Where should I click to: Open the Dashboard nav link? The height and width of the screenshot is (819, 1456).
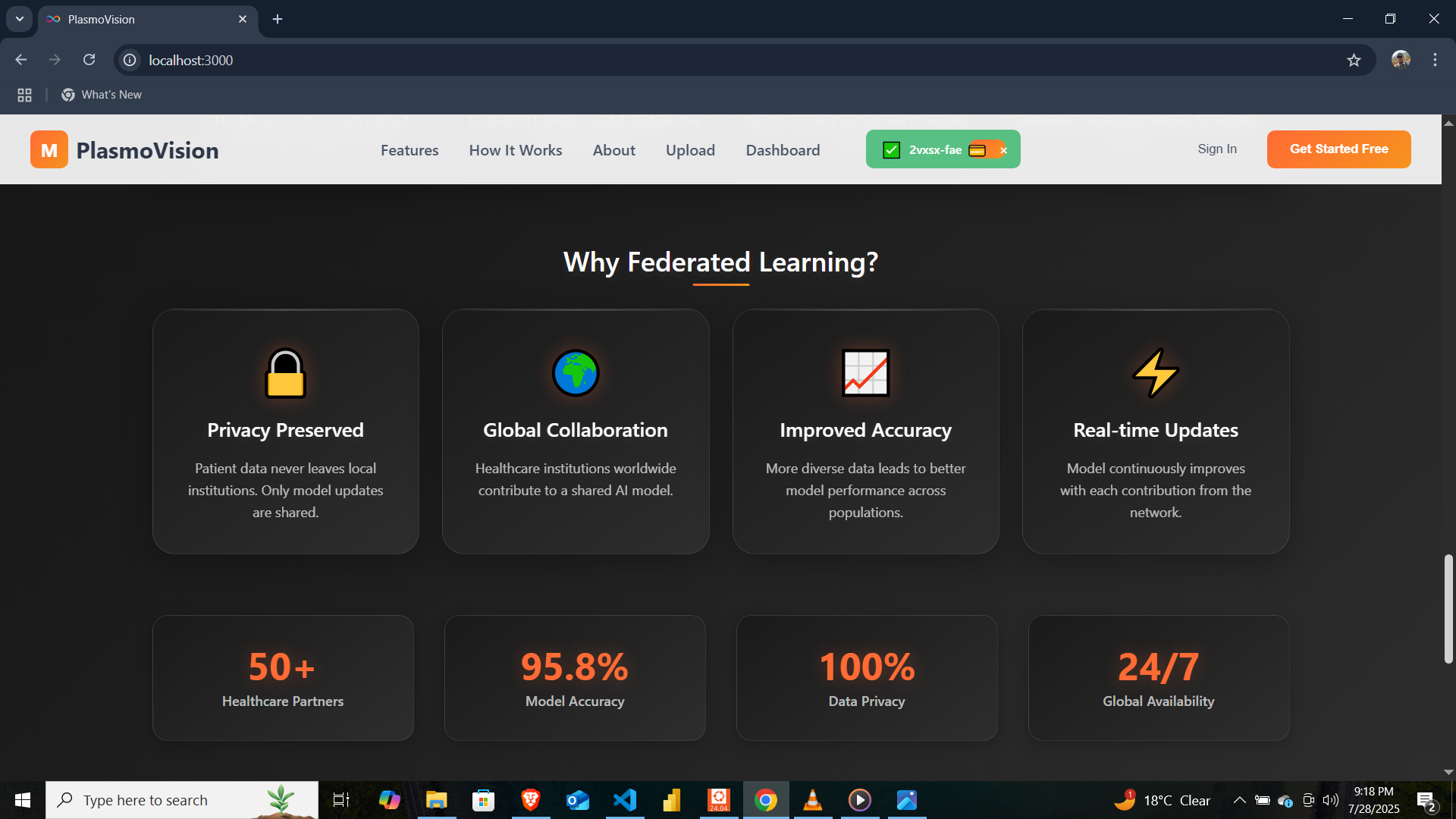point(783,150)
